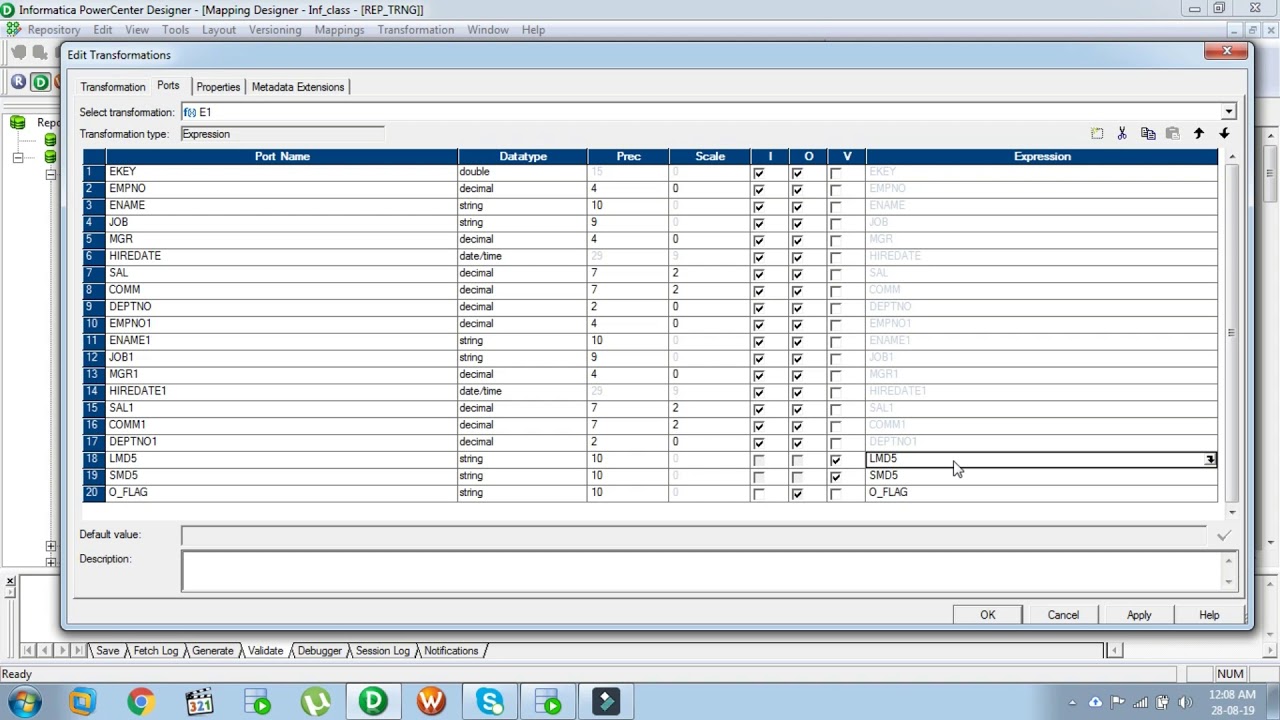The height and width of the screenshot is (720, 1280).
Task: Switch to the Transformation tab
Action: click(113, 87)
